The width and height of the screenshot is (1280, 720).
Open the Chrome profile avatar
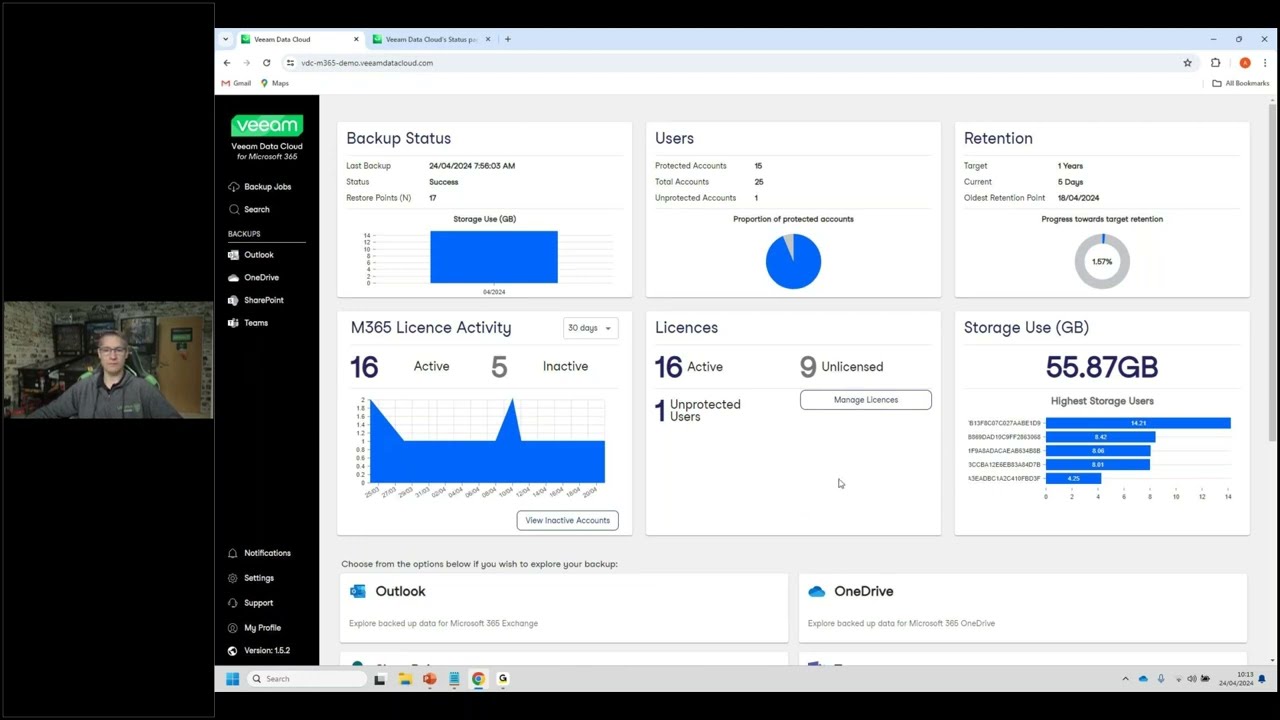(x=1245, y=63)
